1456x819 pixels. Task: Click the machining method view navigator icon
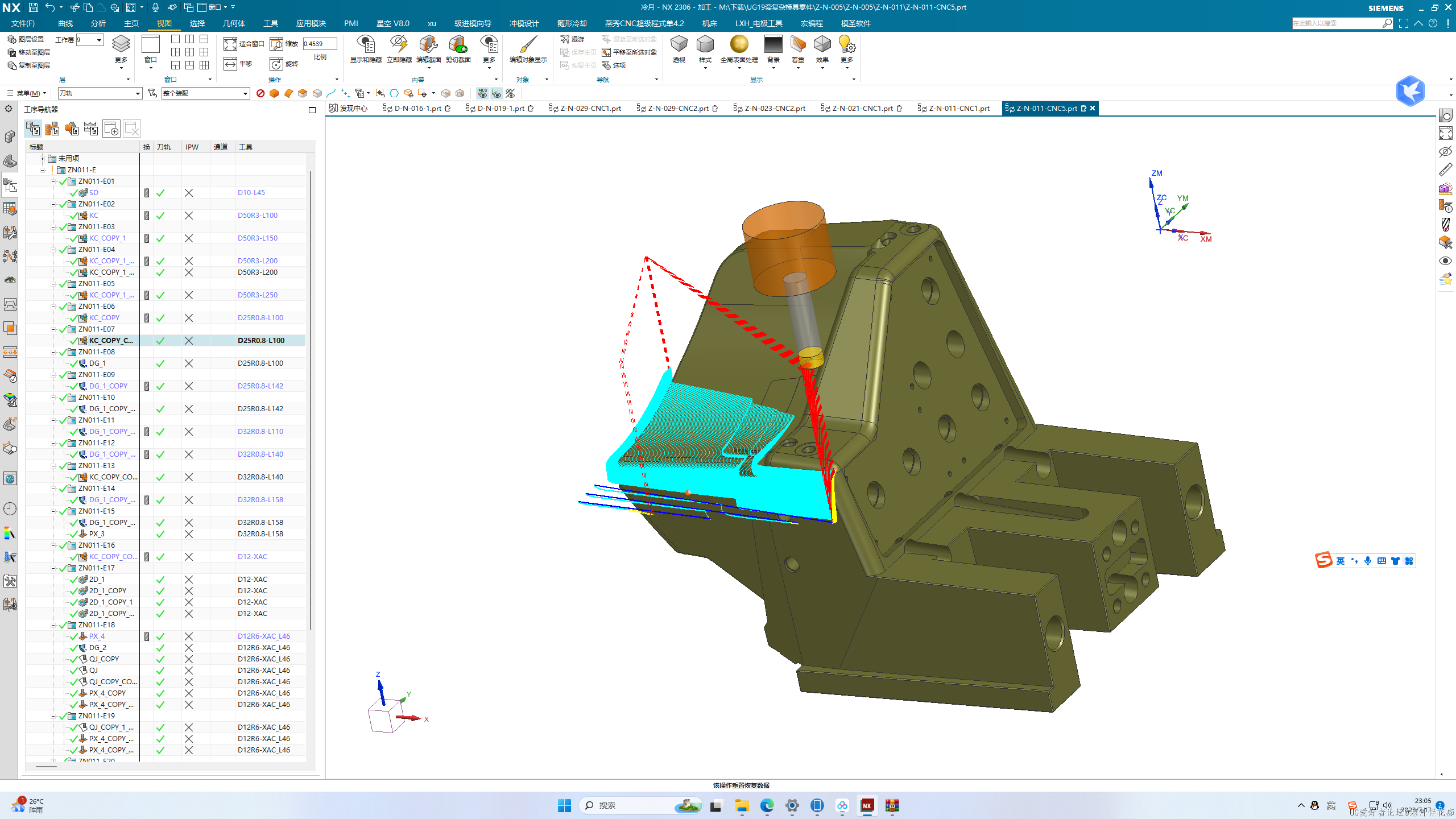tap(91, 129)
